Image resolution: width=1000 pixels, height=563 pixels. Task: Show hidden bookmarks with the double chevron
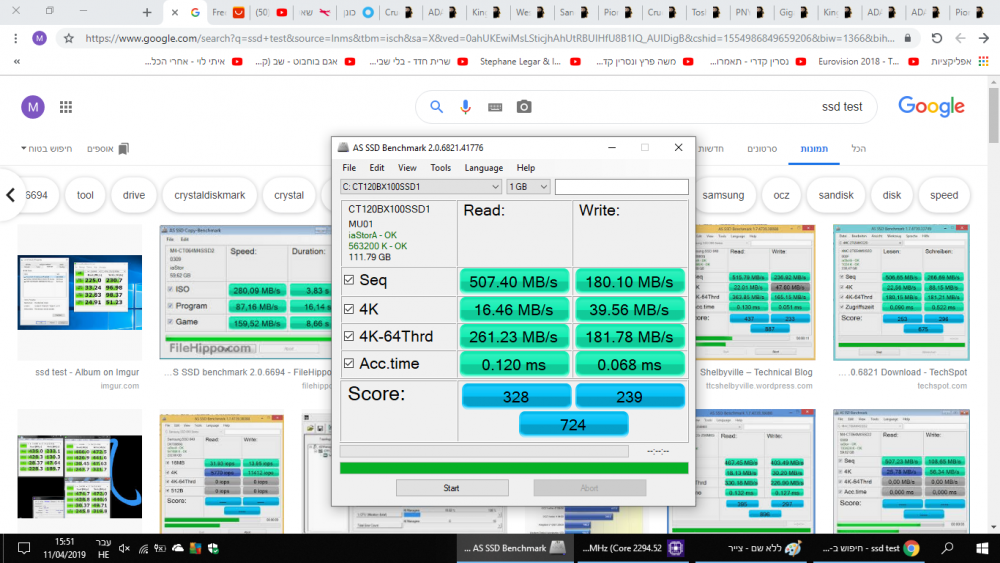(17, 61)
